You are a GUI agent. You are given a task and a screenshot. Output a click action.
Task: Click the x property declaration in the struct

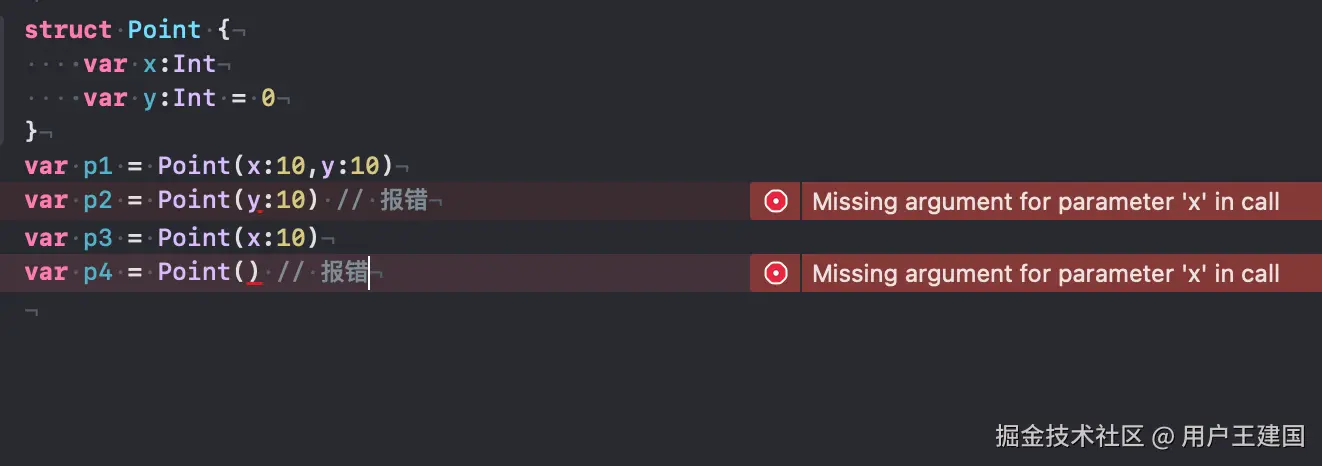pos(150,64)
